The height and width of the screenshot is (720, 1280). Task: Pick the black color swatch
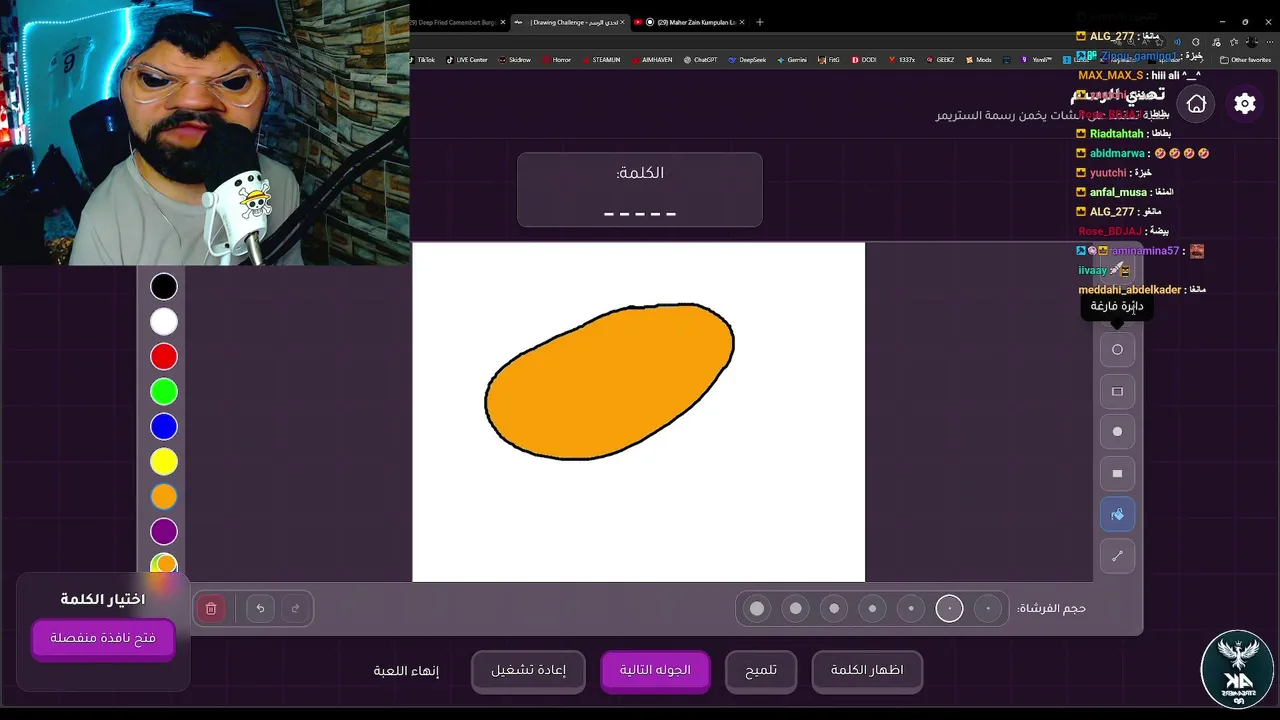[x=164, y=287]
